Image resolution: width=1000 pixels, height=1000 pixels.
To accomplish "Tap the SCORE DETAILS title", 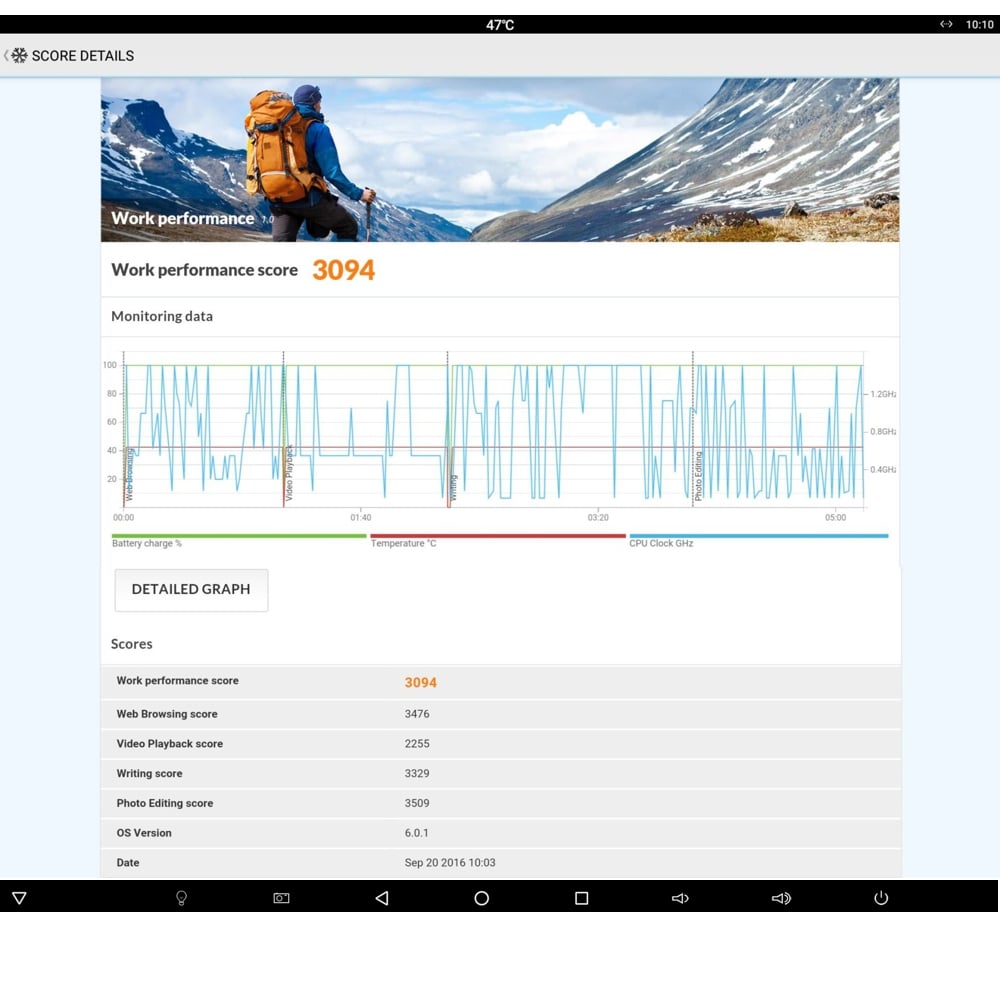I will pyautogui.click(x=83, y=56).
